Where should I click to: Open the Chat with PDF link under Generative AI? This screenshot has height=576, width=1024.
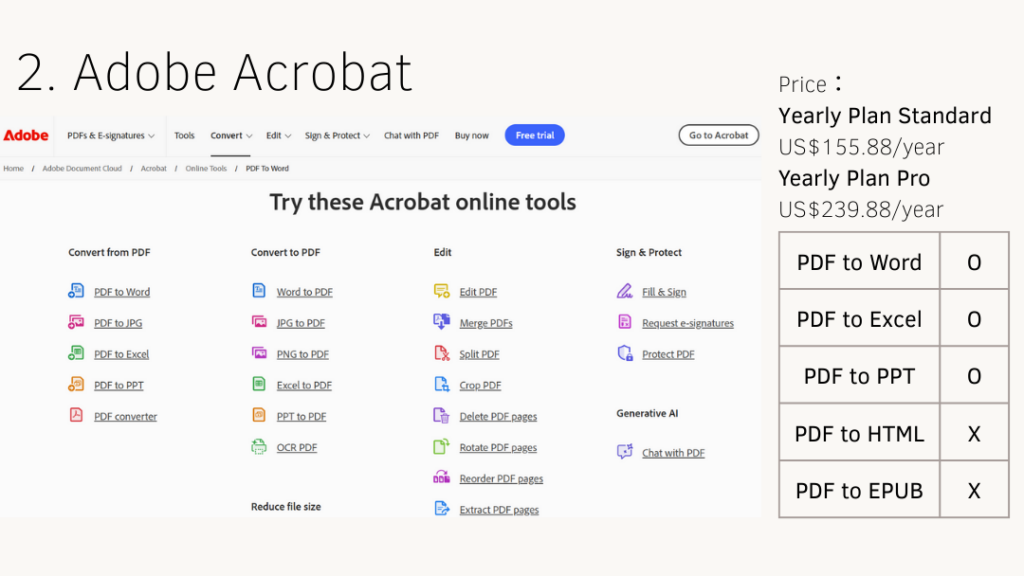point(673,453)
